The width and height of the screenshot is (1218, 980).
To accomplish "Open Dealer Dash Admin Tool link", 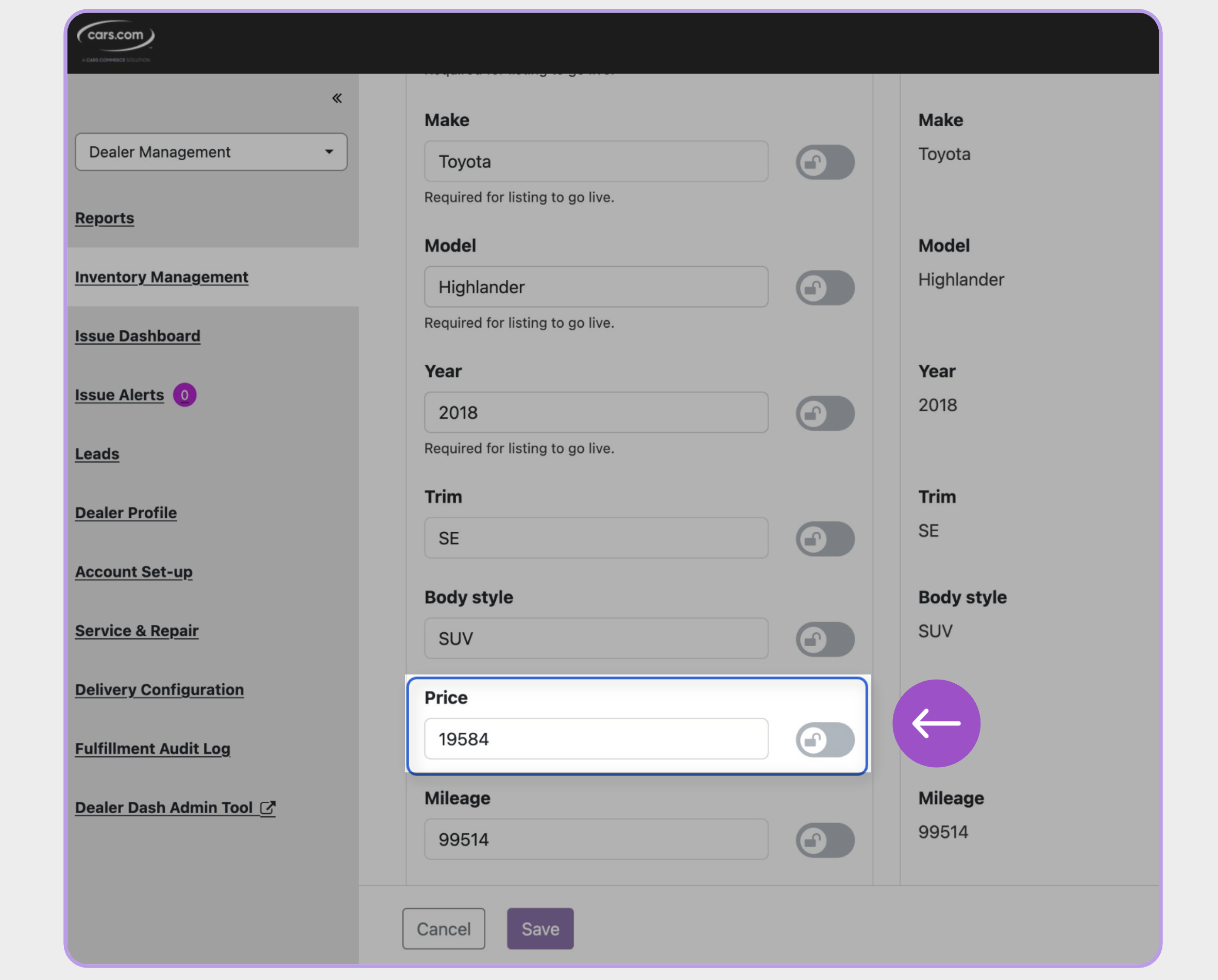I will (175, 808).
